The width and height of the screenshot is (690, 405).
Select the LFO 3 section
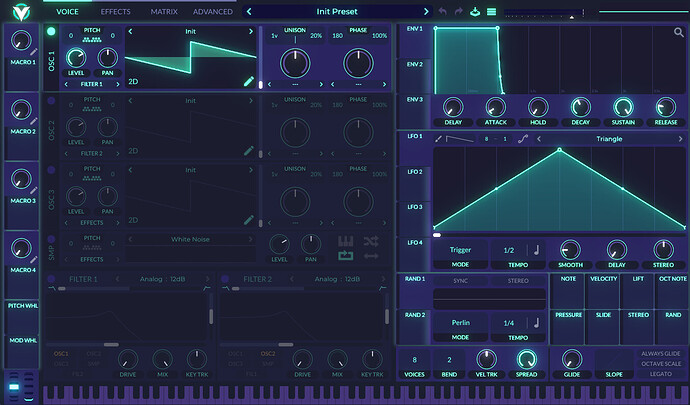pos(414,207)
